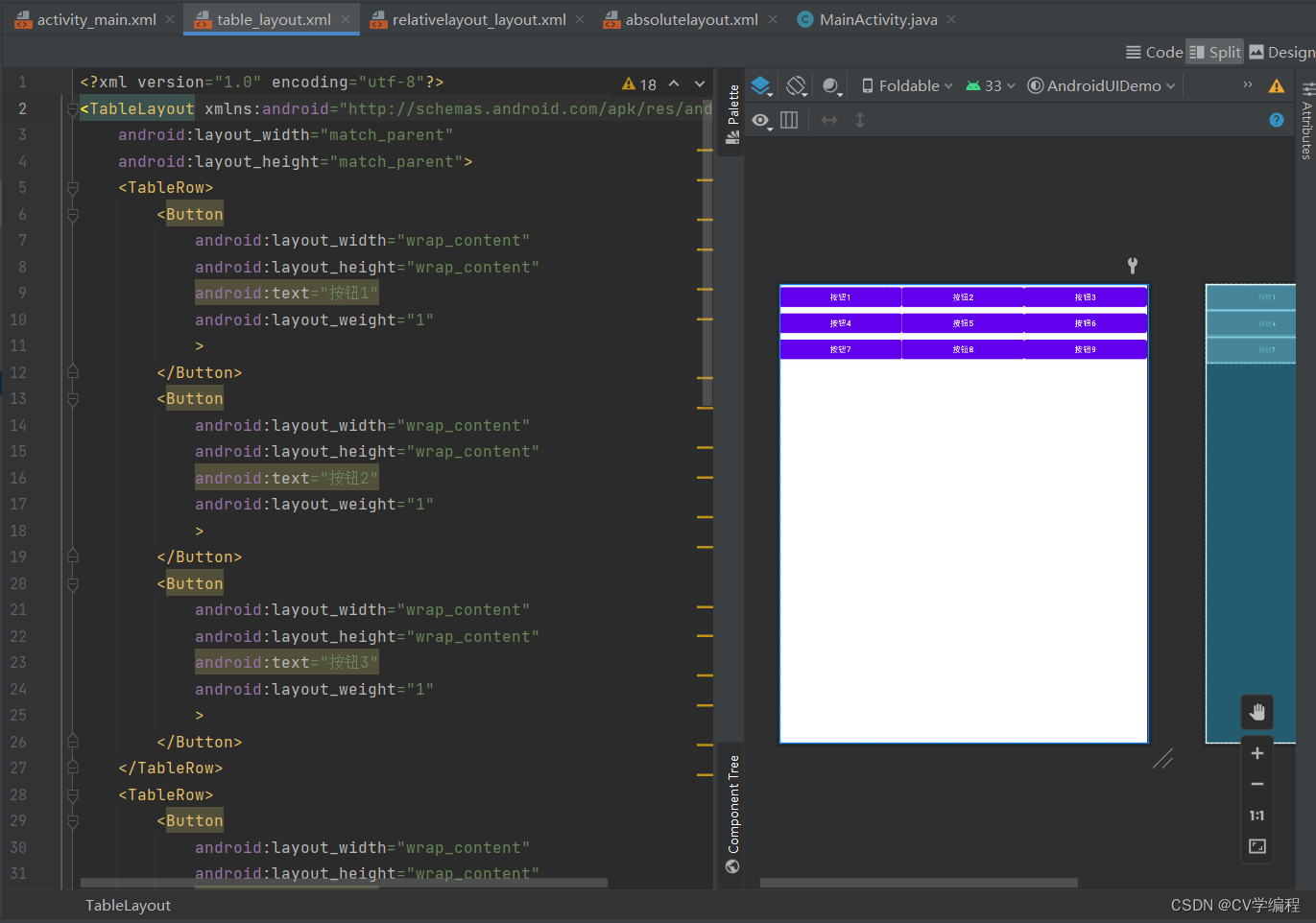Open the Select Design Surface layers icon
Image resolution: width=1316 pixels, height=923 pixels.
[x=761, y=86]
